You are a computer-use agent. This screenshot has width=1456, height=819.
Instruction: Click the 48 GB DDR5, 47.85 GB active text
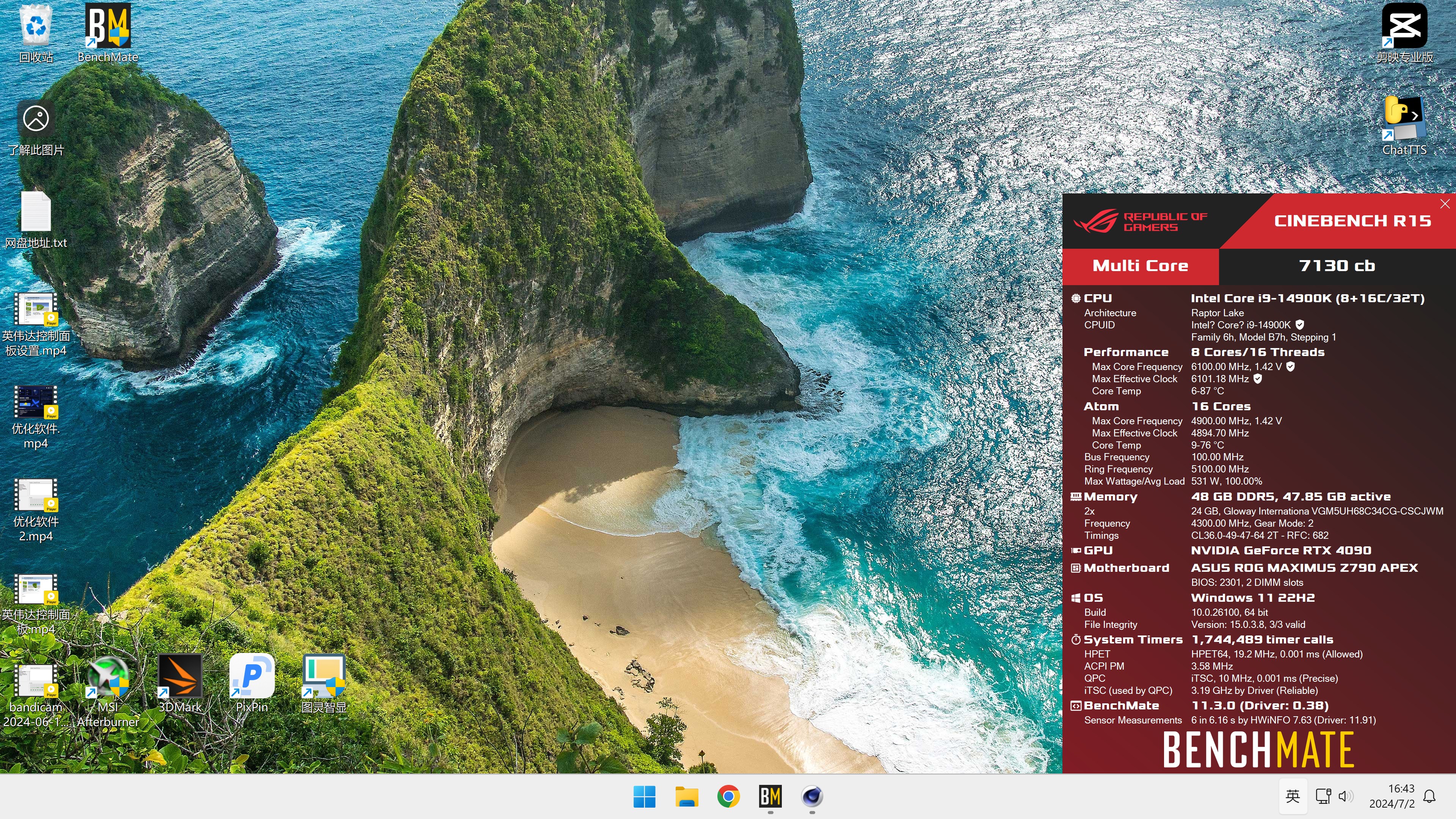1290,496
